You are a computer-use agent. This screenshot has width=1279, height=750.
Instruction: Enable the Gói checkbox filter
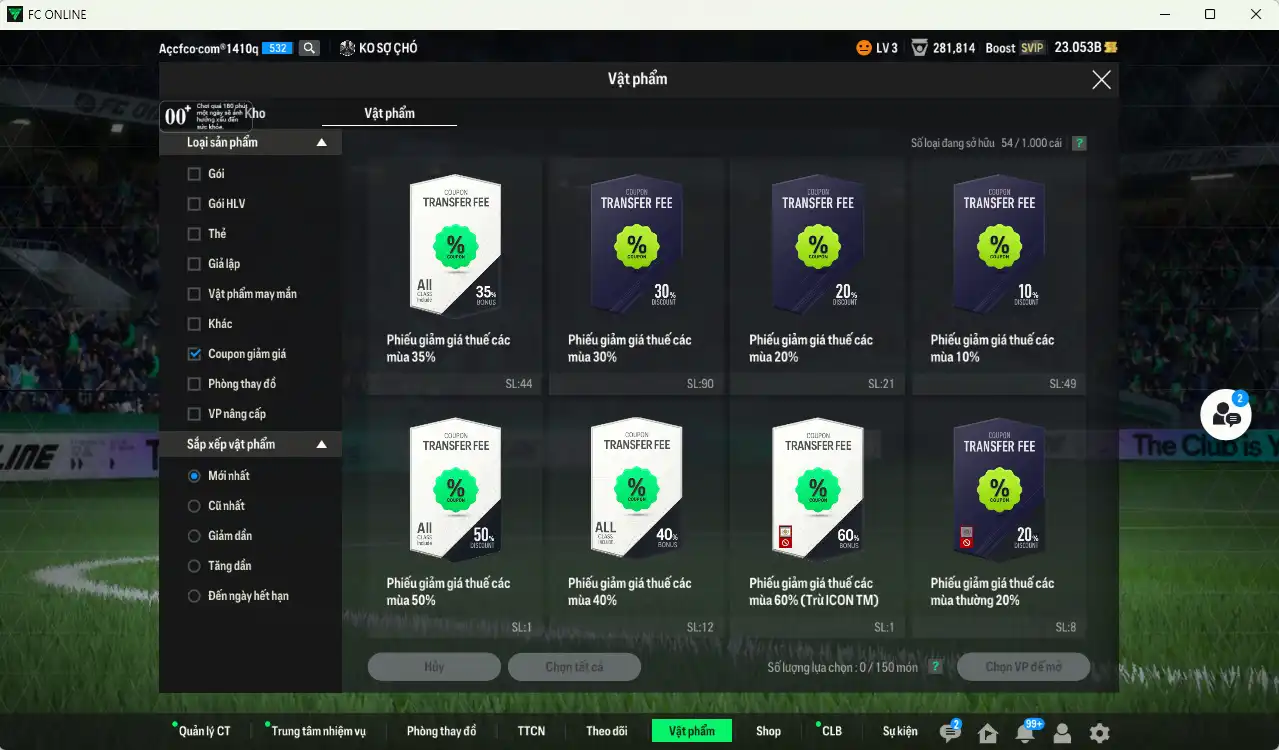pos(194,174)
